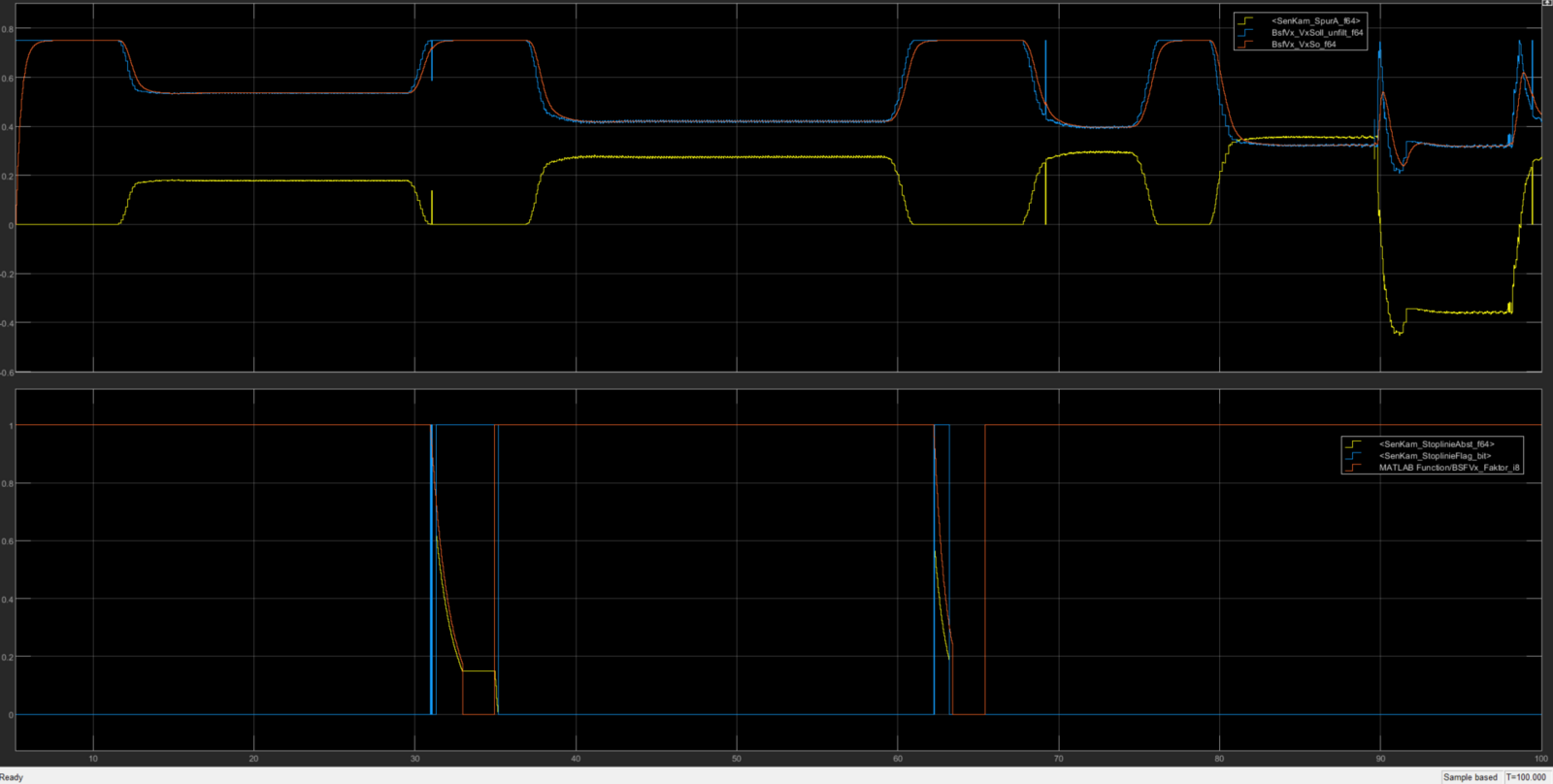Click blue line icon for SenKam_StoplinieFlag_bit legend
The height and width of the screenshot is (784, 1553).
point(1354,456)
